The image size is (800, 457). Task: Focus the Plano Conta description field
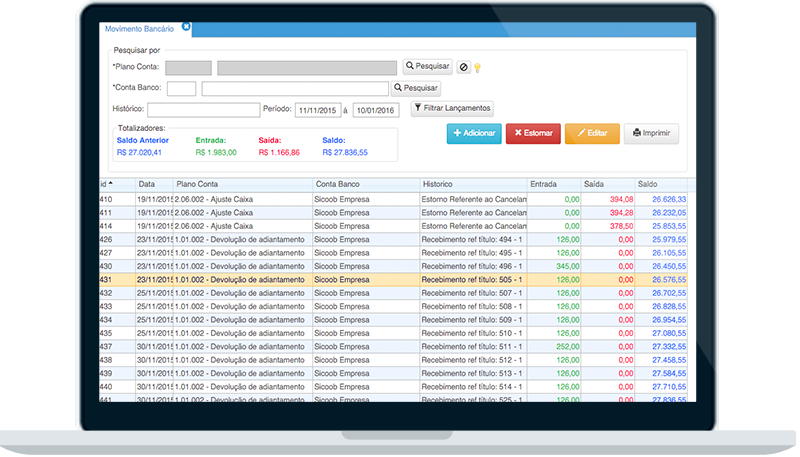click(307, 68)
